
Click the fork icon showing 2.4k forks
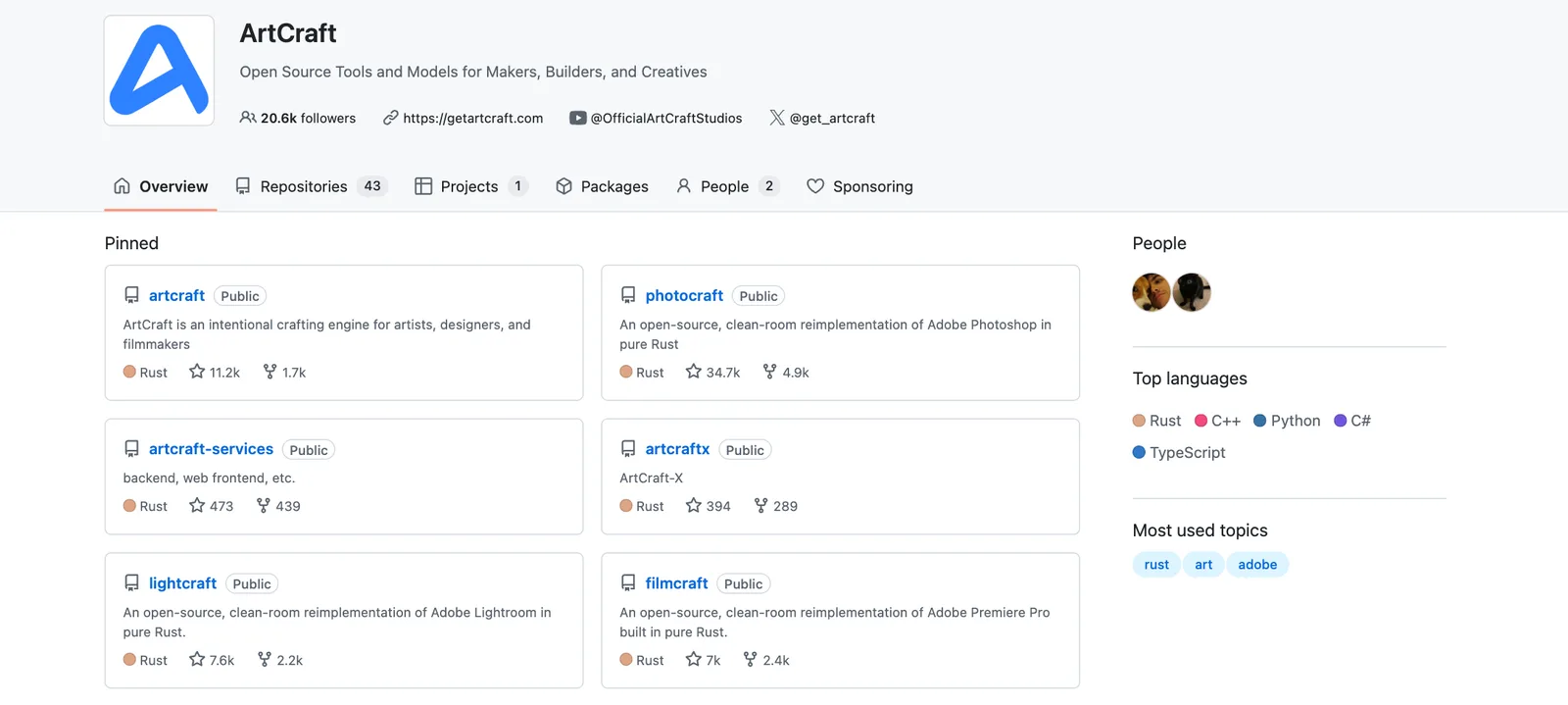pos(750,659)
